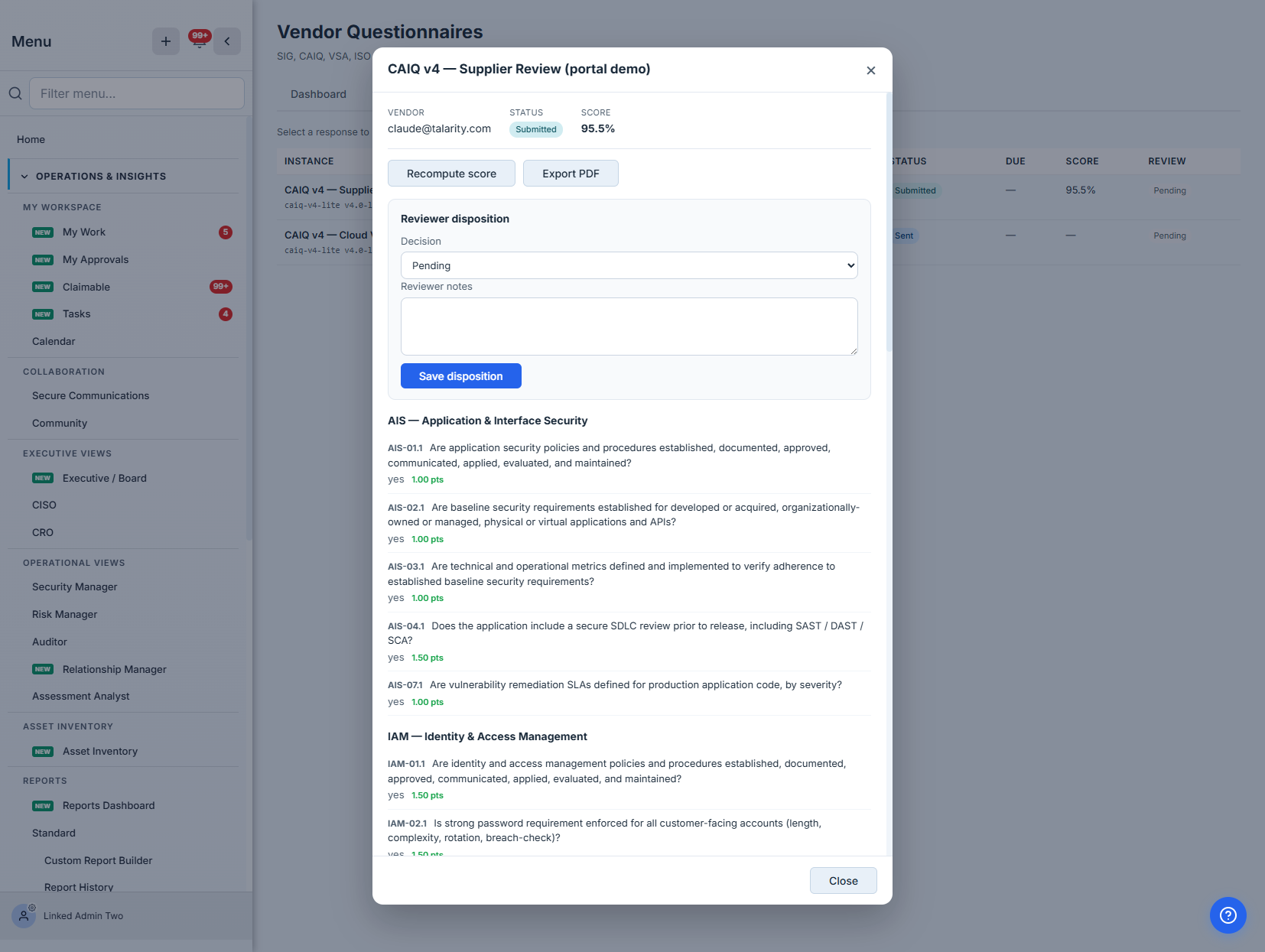Image resolution: width=1265 pixels, height=952 pixels.
Task: Open My Work in the sidebar
Action: [x=84, y=232]
